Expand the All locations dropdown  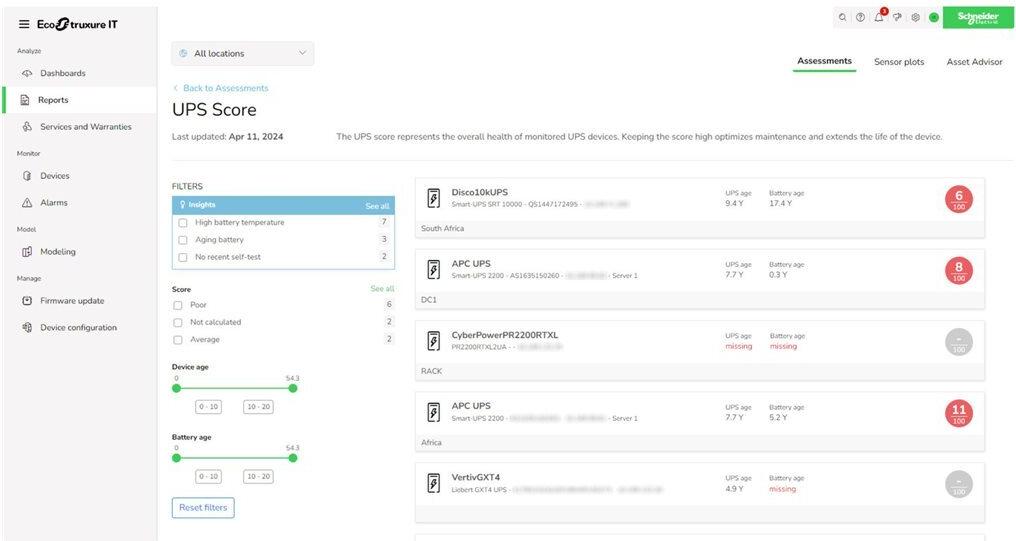point(243,54)
